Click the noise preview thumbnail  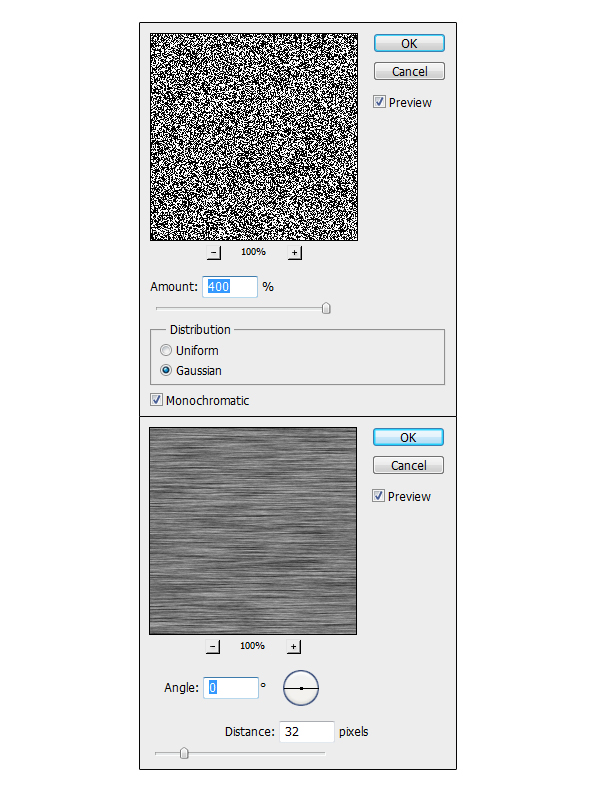[254, 137]
